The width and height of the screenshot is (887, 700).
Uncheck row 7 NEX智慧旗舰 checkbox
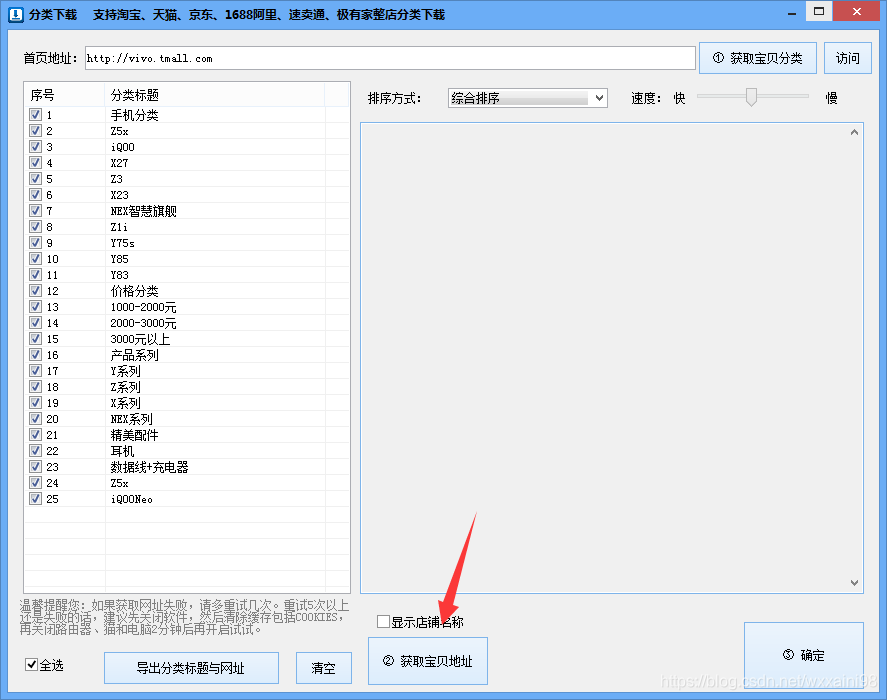click(x=35, y=211)
